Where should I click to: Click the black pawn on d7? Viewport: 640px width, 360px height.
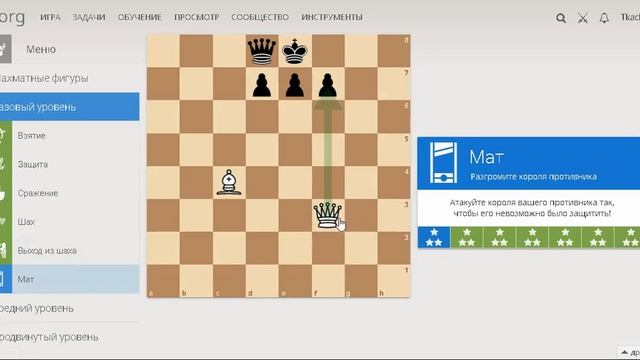262,85
